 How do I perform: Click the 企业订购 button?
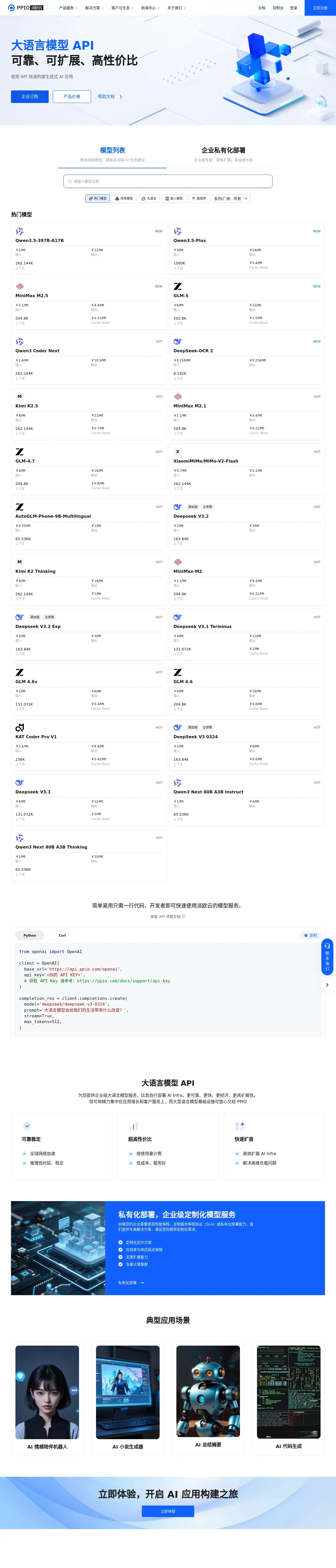pyautogui.click(x=30, y=96)
